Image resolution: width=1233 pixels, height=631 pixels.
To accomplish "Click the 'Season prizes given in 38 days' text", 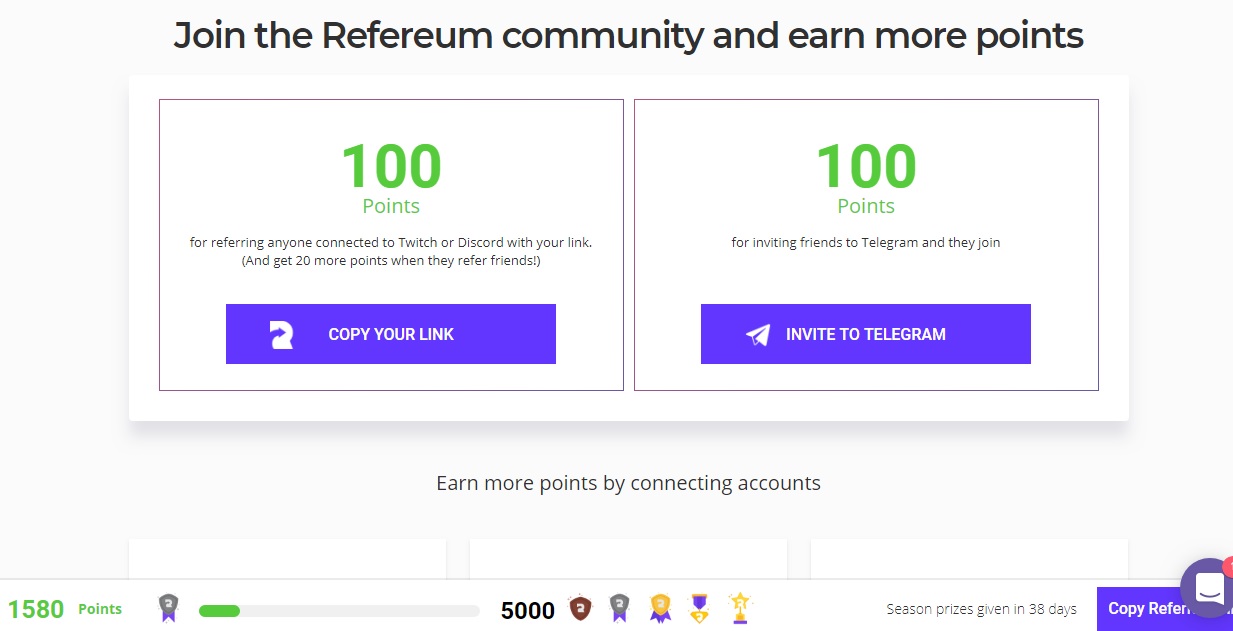I will pos(981,609).
